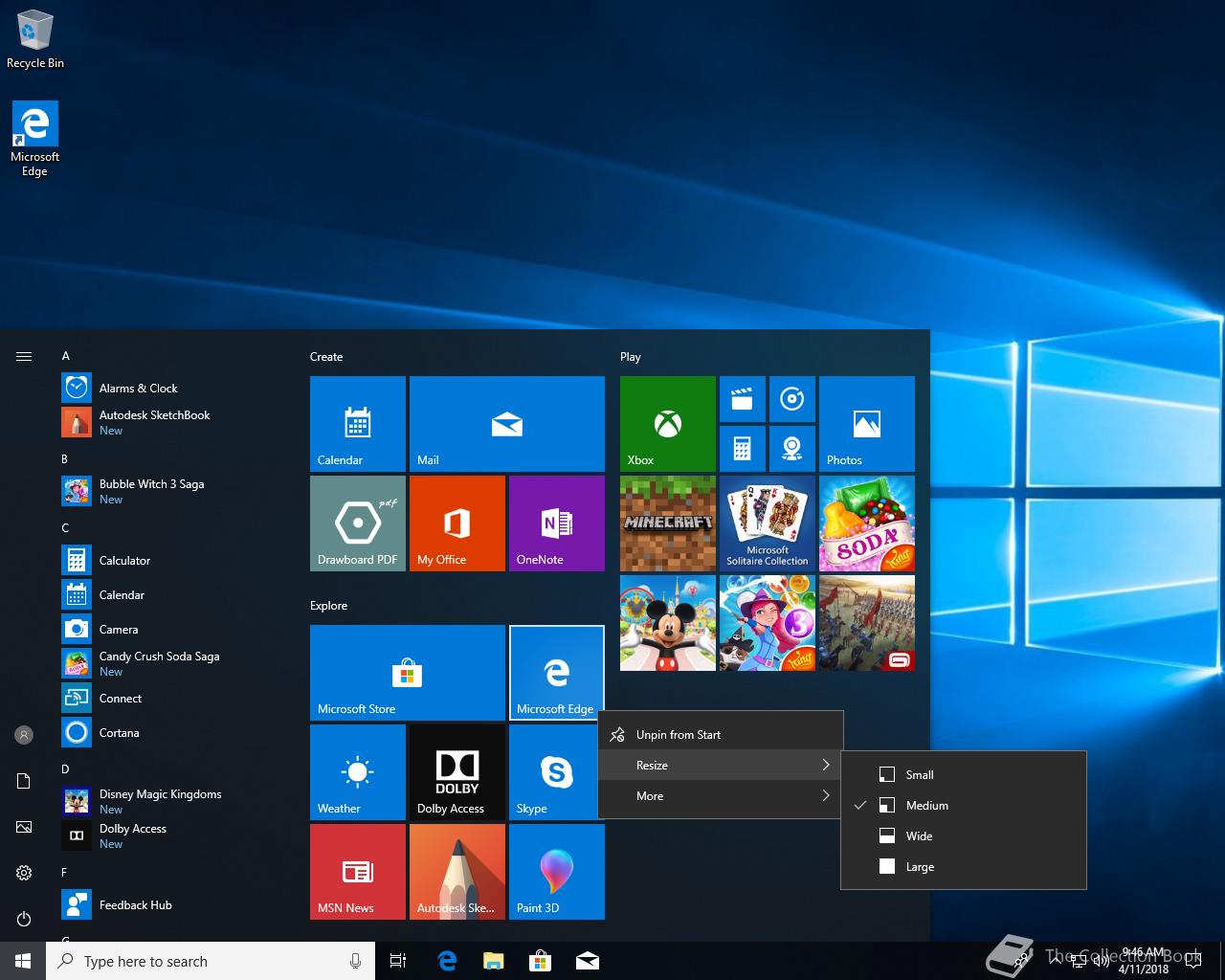Click the Power button in Start
1225x980 pixels.
coord(24,919)
